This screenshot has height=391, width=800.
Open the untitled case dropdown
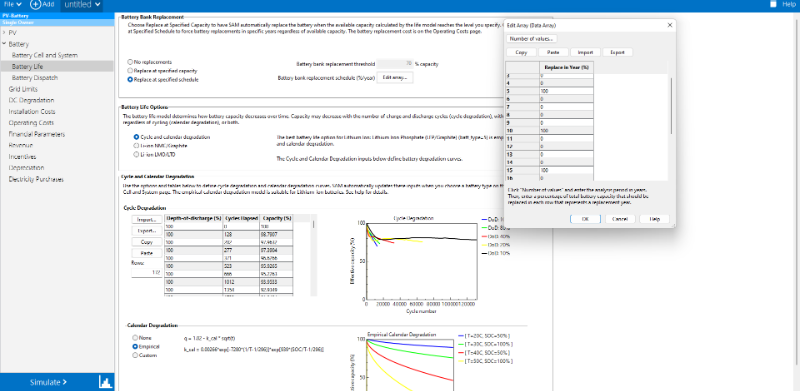point(81,5)
